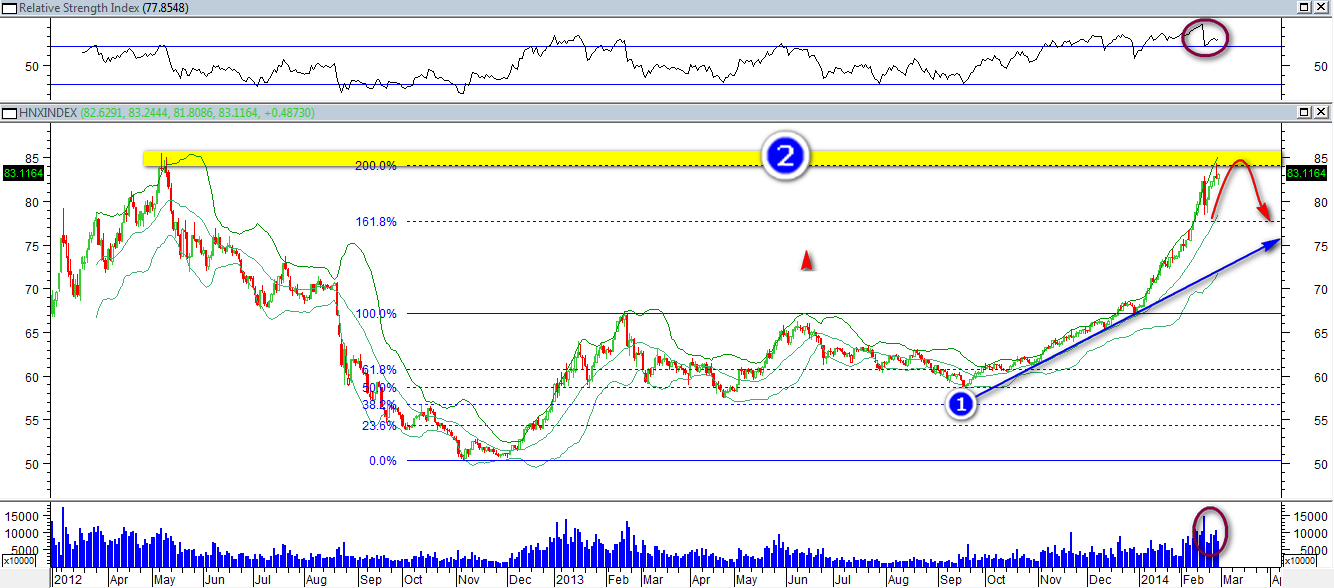This screenshot has height=588, width=1334.
Task: Click the 0.0% Fibonacci level label
Action: click(382, 461)
